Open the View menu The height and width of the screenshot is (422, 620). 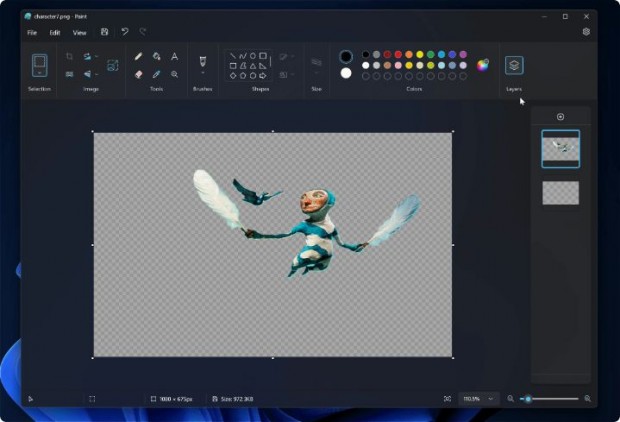(x=79, y=32)
